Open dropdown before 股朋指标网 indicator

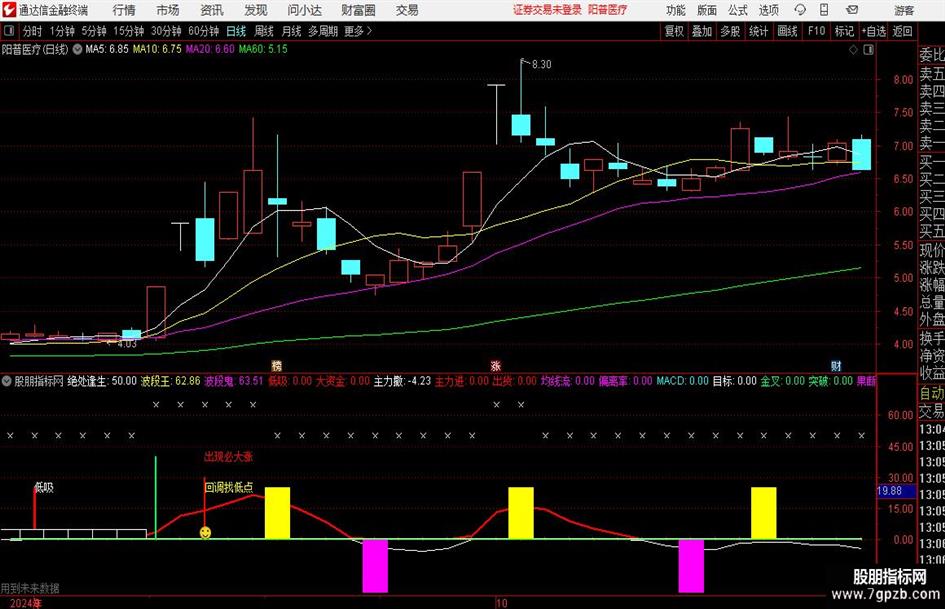tap(7, 381)
